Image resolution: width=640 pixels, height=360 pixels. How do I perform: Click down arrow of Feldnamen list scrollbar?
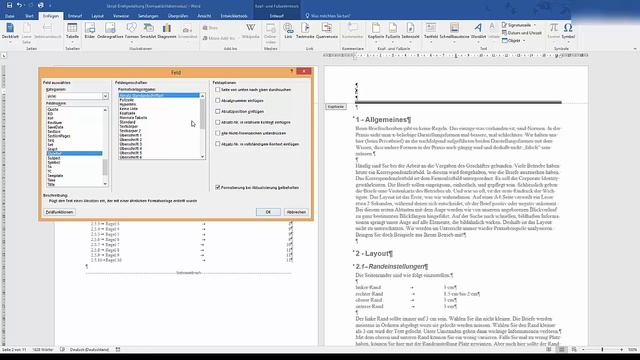click(x=105, y=184)
